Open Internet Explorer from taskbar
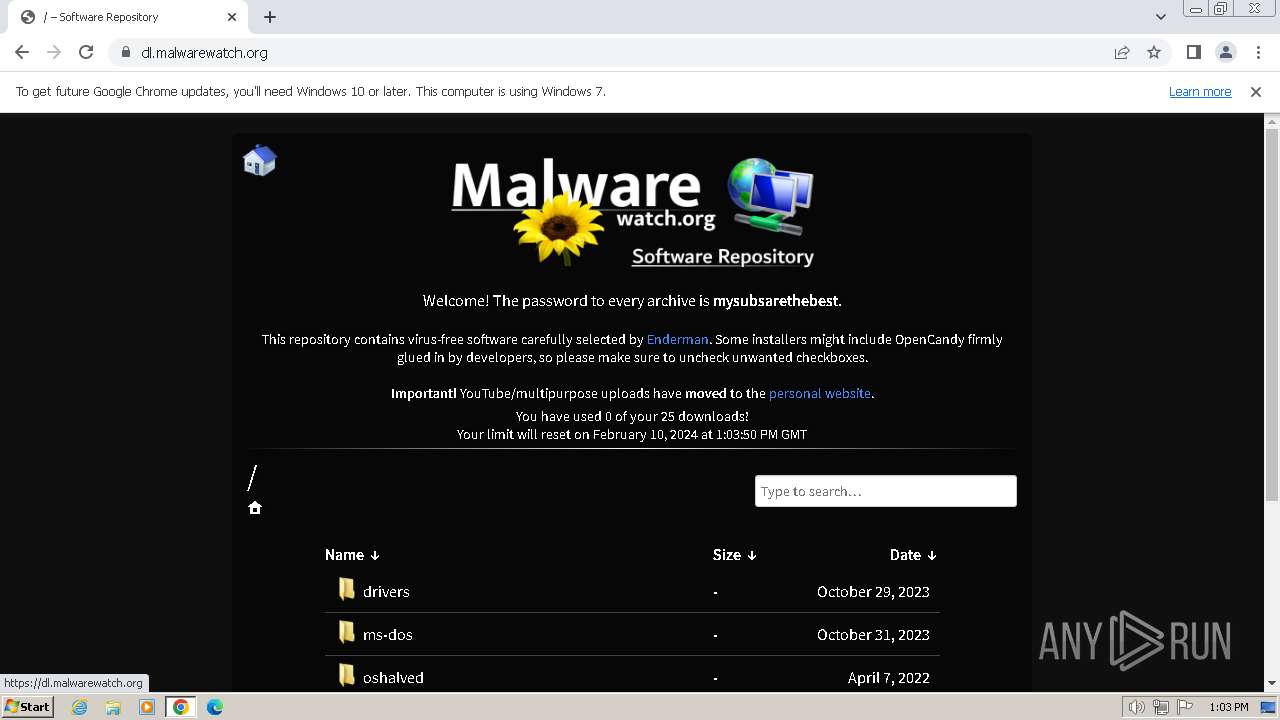Screen dimensions: 1280x720 pos(79,707)
